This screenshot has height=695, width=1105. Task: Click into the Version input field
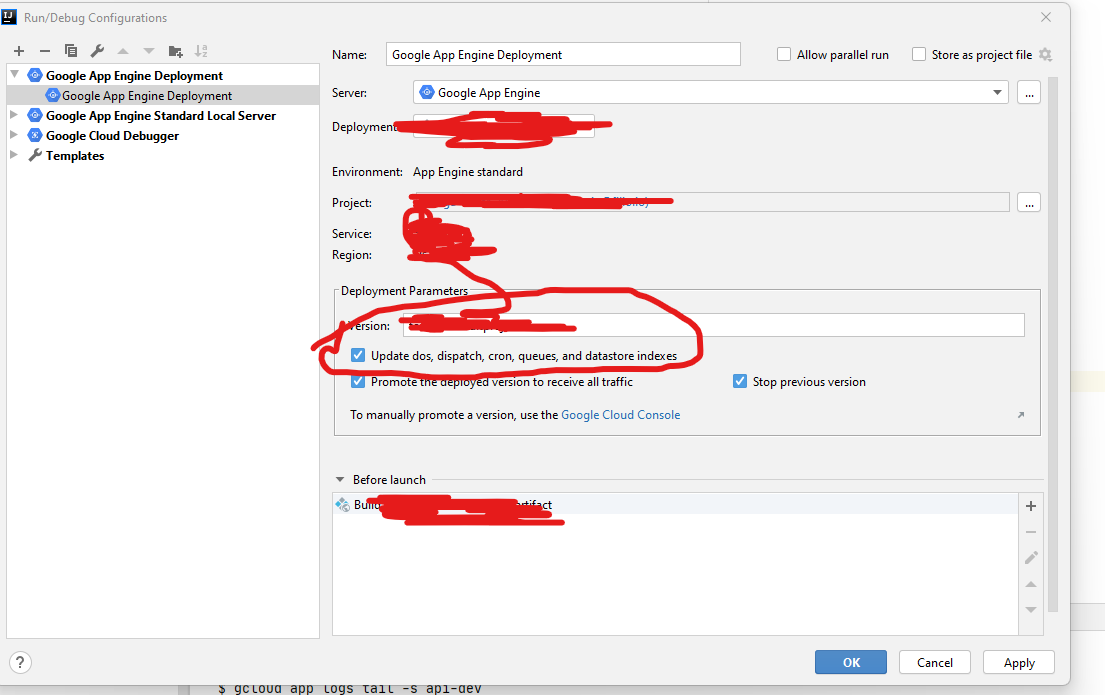(x=714, y=325)
